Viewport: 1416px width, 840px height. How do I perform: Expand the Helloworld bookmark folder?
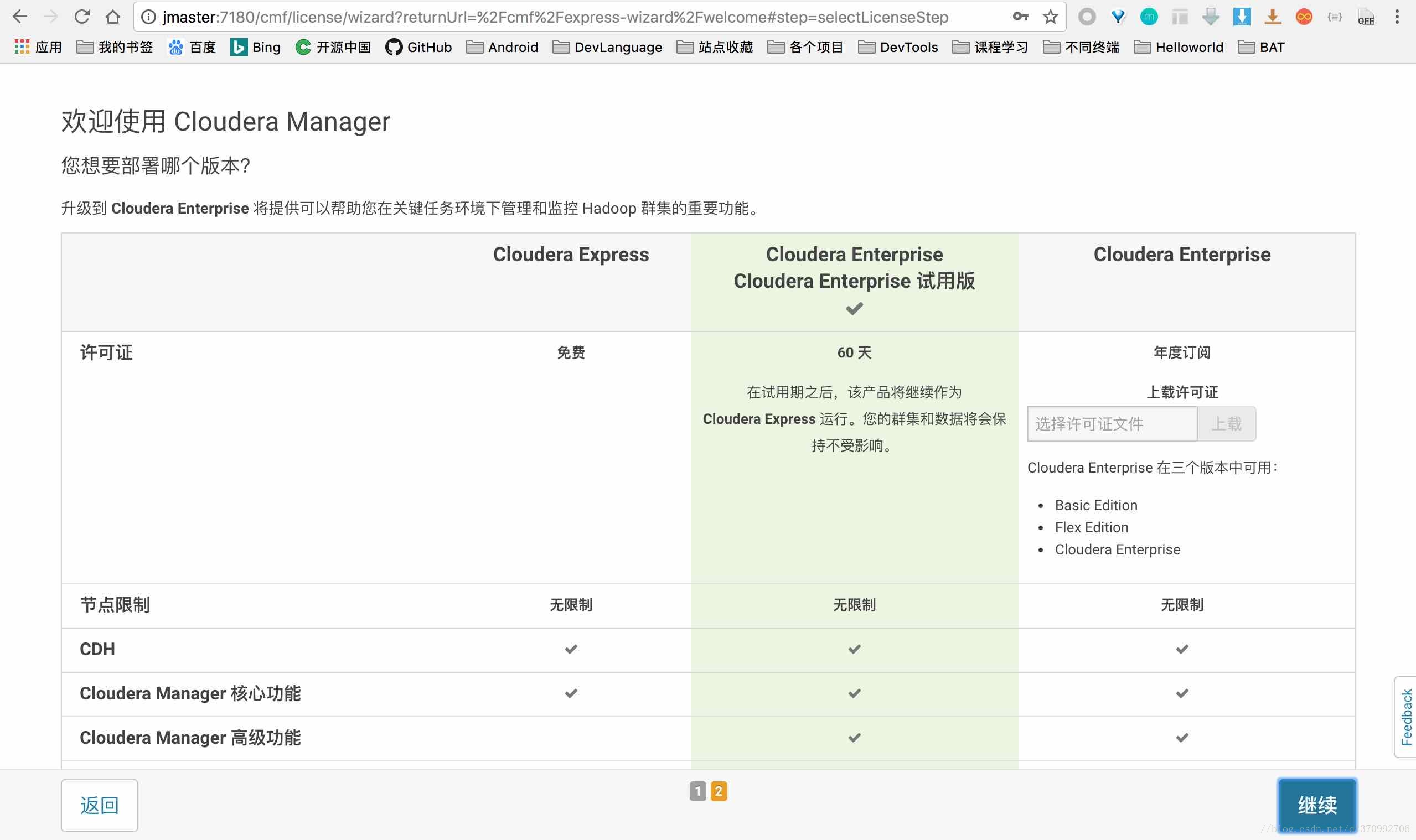pyautogui.click(x=1178, y=47)
